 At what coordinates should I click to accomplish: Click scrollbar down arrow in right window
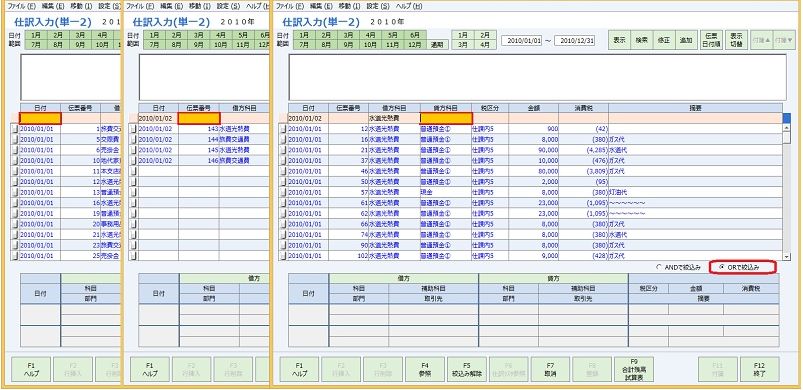pos(787,256)
